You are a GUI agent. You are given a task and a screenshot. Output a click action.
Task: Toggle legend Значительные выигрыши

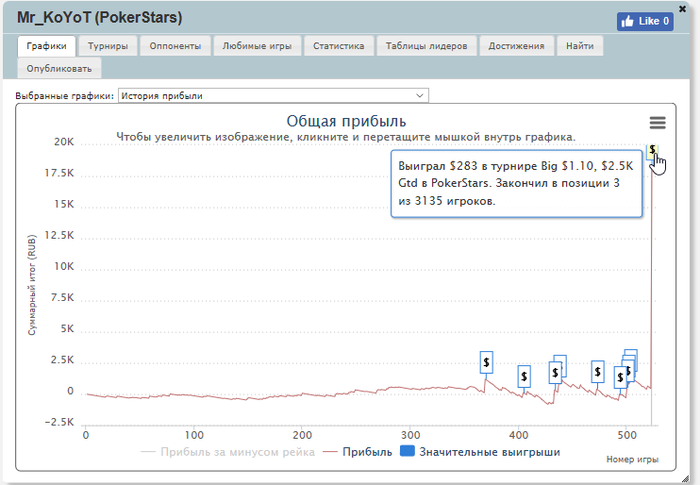pyautogui.click(x=480, y=452)
